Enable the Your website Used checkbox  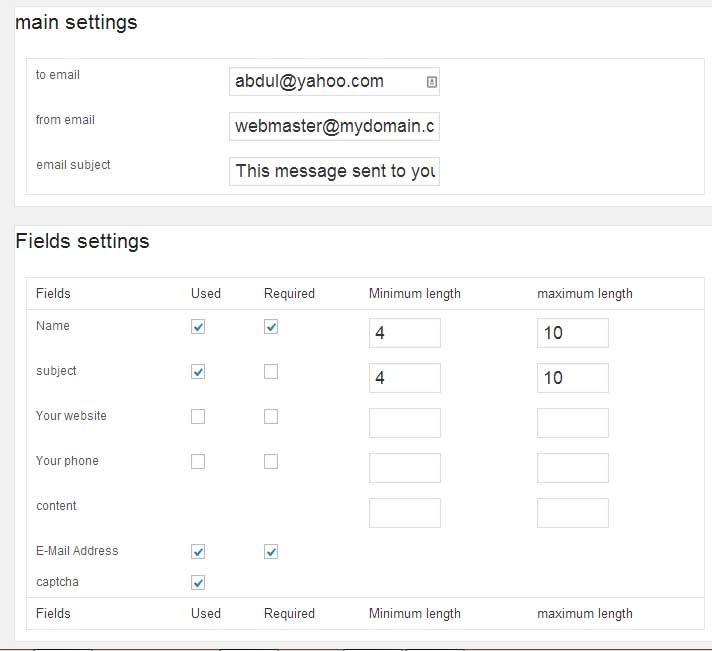click(198, 417)
